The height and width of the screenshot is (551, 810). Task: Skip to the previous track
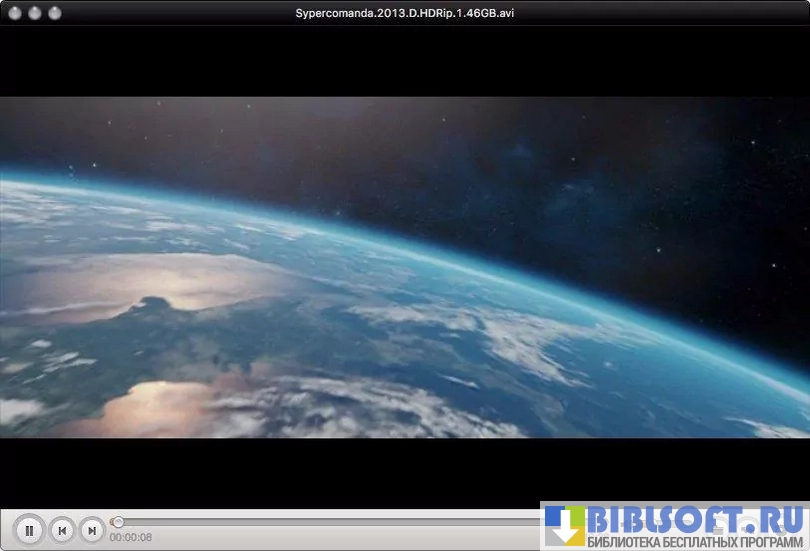coord(62,530)
